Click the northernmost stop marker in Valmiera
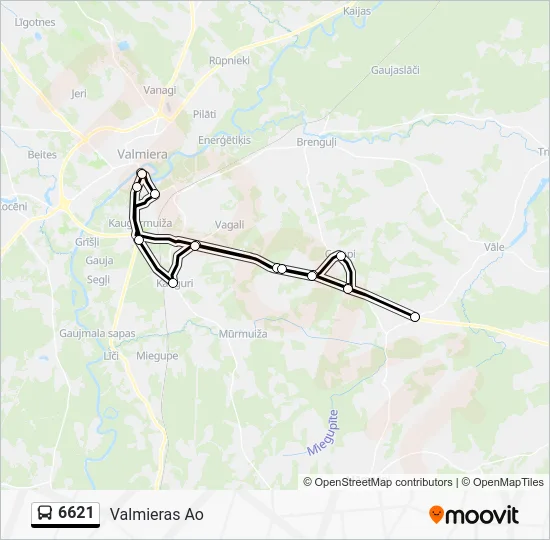The height and width of the screenshot is (540, 550). pyautogui.click(x=141, y=174)
